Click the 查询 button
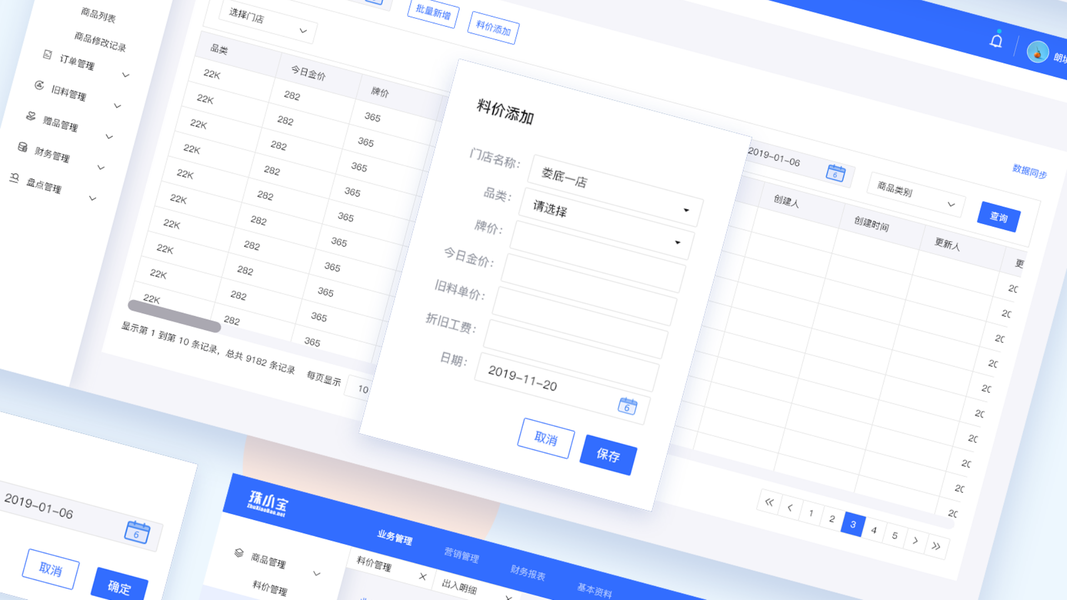Image resolution: width=1067 pixels, height=600 pixels. [x=998, y=217]
